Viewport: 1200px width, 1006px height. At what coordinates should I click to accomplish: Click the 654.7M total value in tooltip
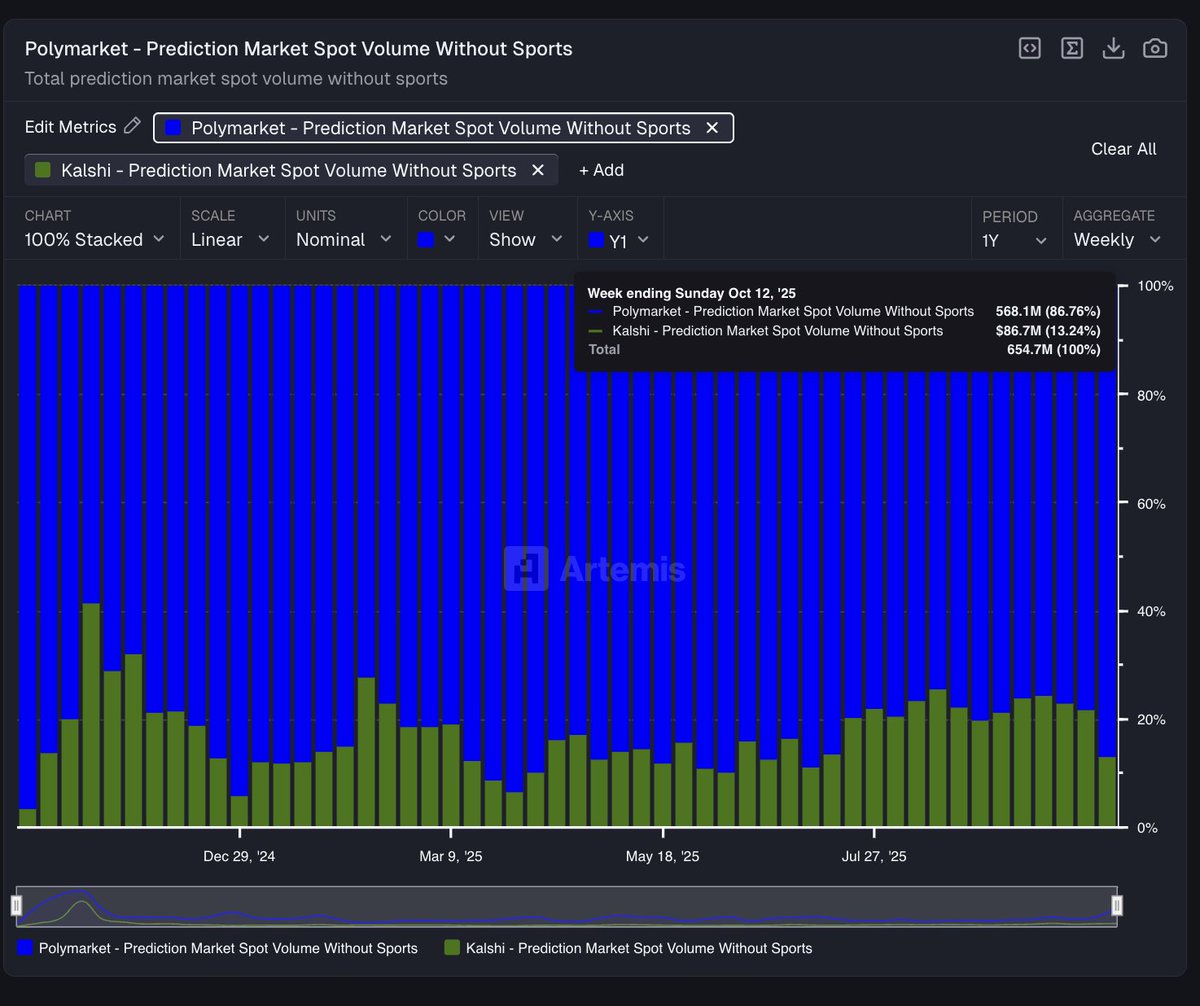pos(1053,349)
